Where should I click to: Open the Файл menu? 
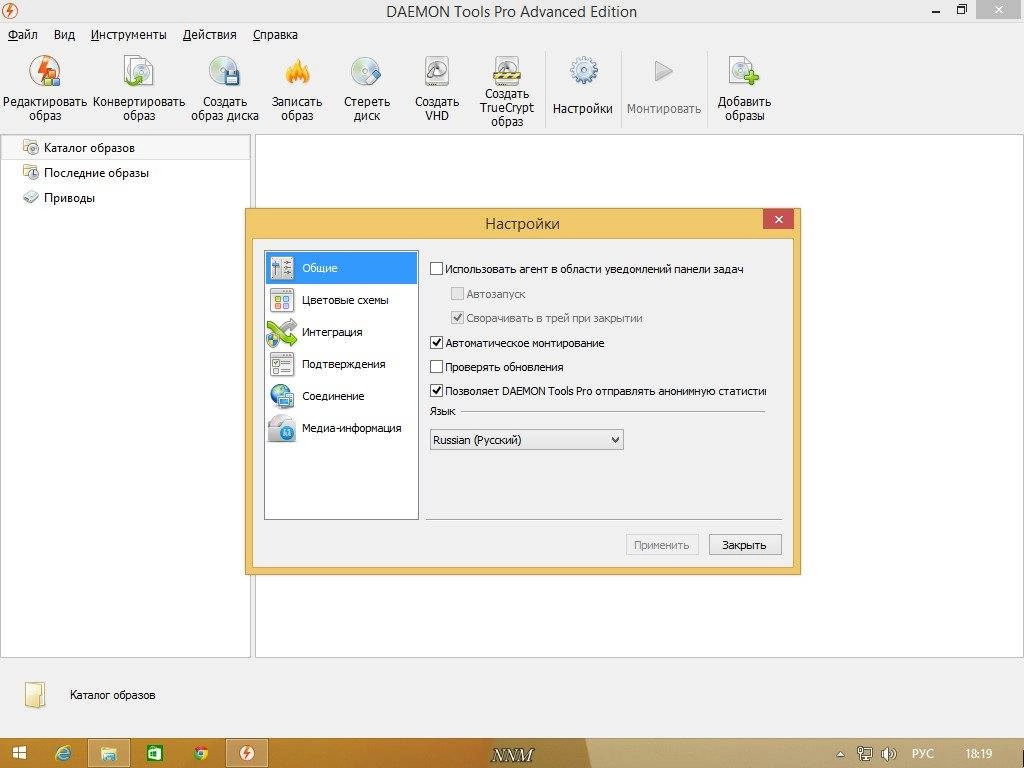click(22, 35)
